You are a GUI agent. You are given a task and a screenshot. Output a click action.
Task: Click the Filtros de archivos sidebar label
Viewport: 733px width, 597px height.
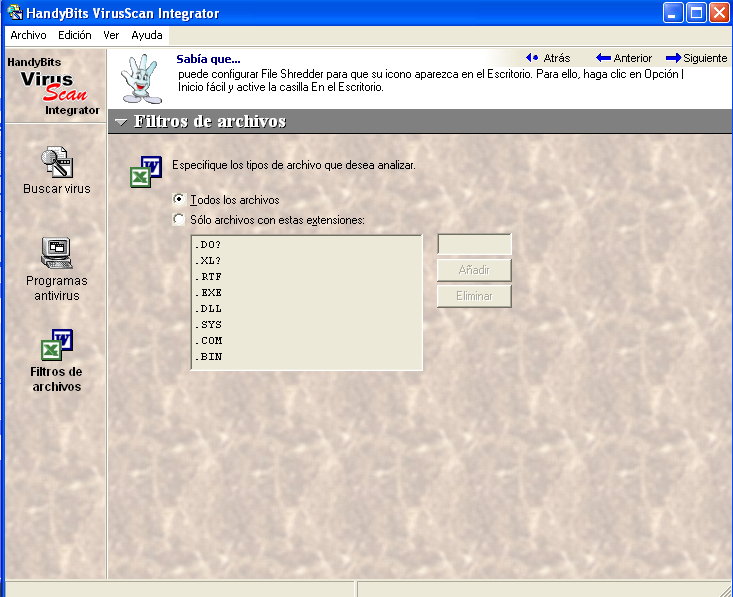pyautogui.click(x=57, y=379)
